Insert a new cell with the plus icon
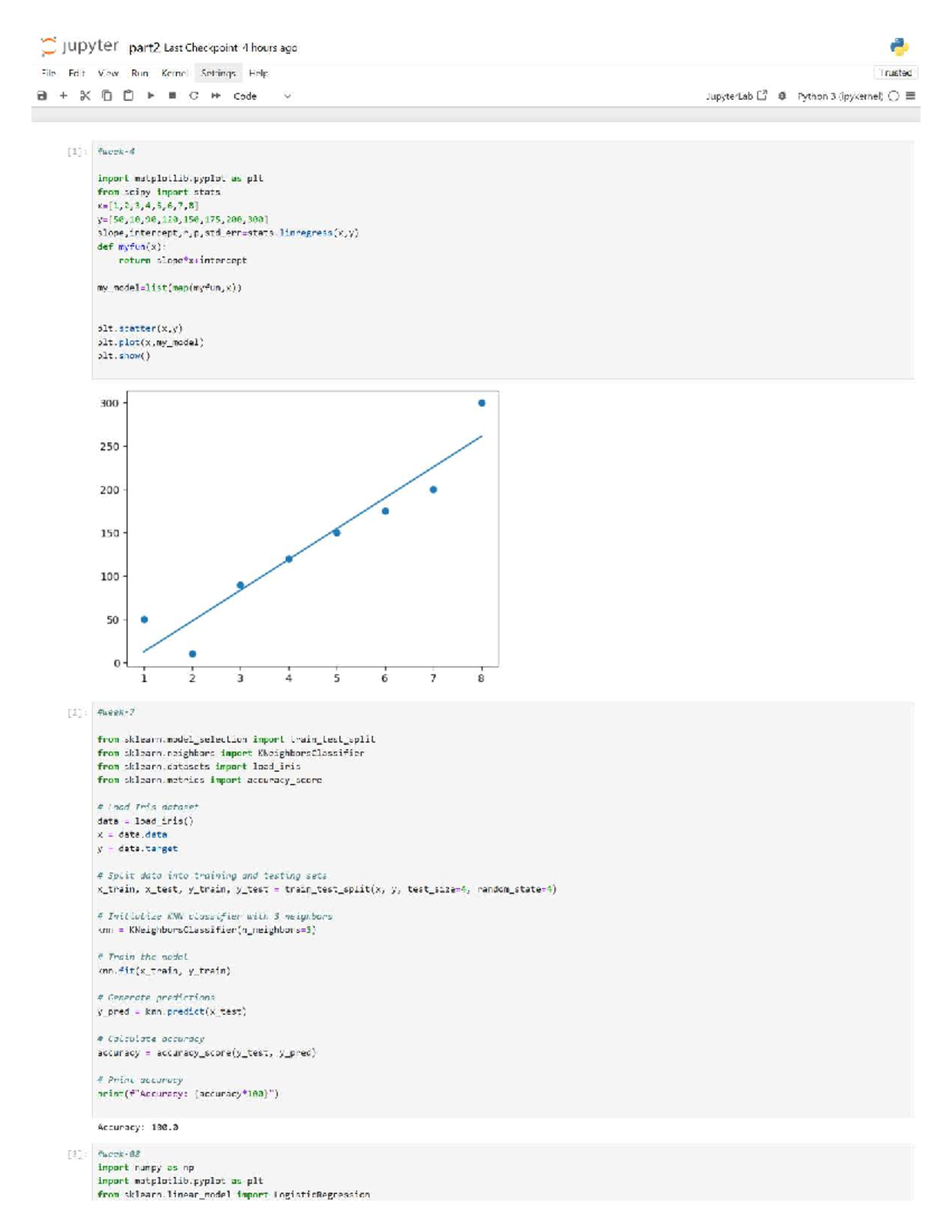Image resolution: width=952 pixels, height=1232 pixels. (62, 96)
